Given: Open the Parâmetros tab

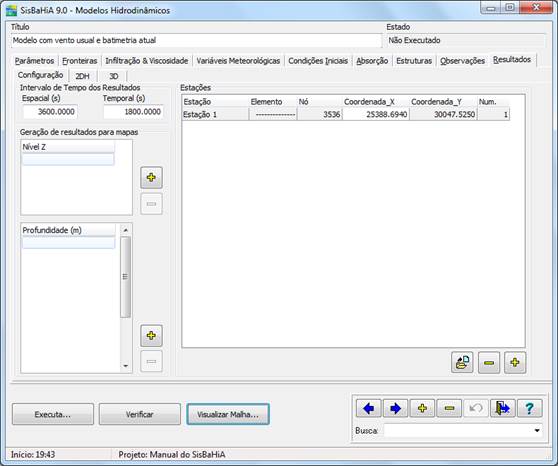Looking at the screenshot, I should [34, 61].
